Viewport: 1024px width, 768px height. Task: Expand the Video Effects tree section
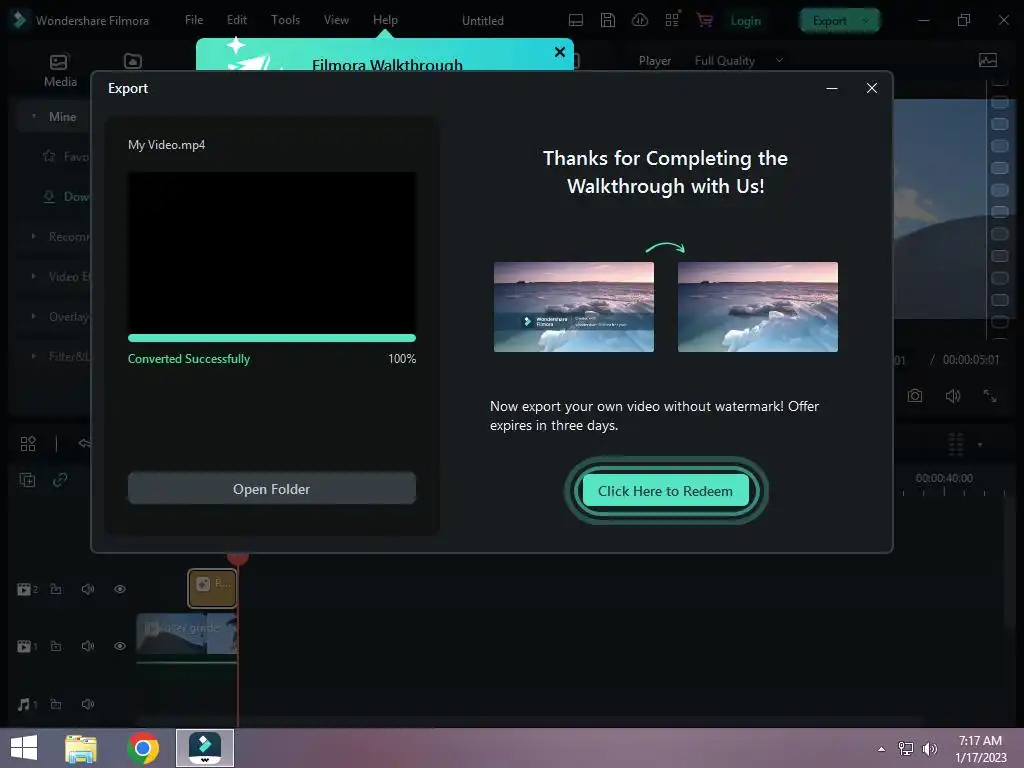click(x=34, y=276)
